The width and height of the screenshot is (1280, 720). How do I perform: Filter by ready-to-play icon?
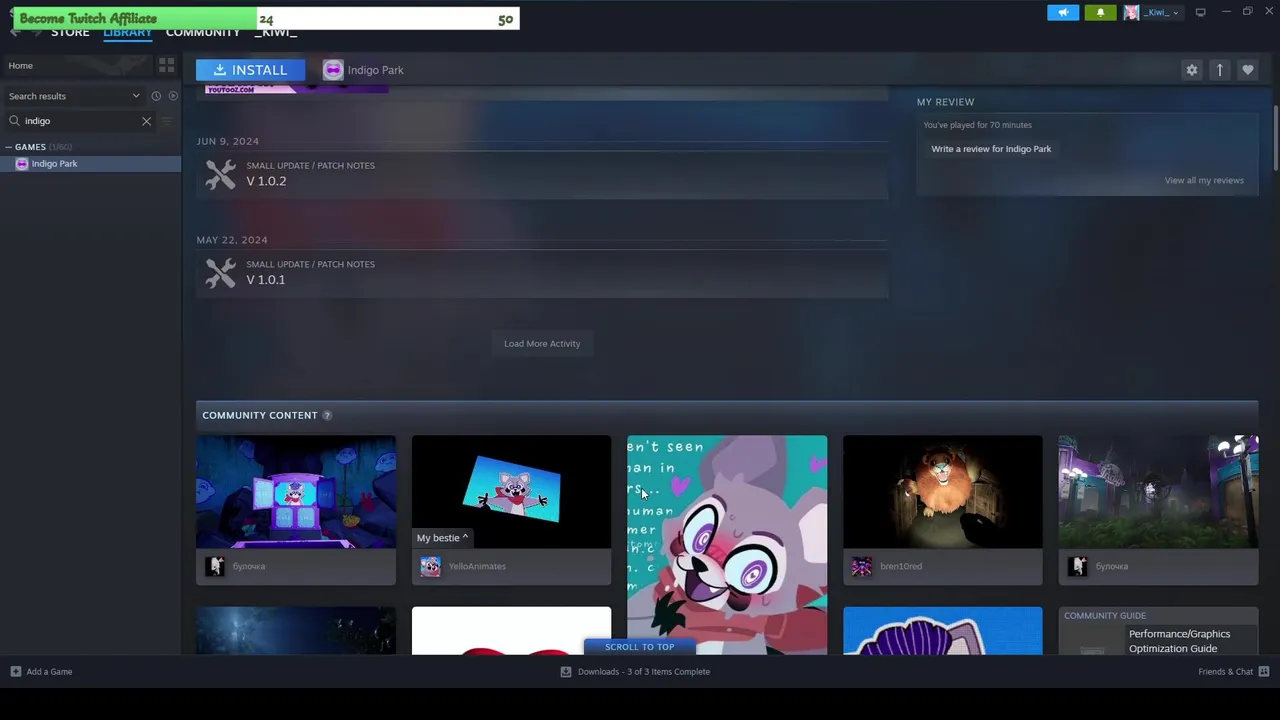click(173, 96)
